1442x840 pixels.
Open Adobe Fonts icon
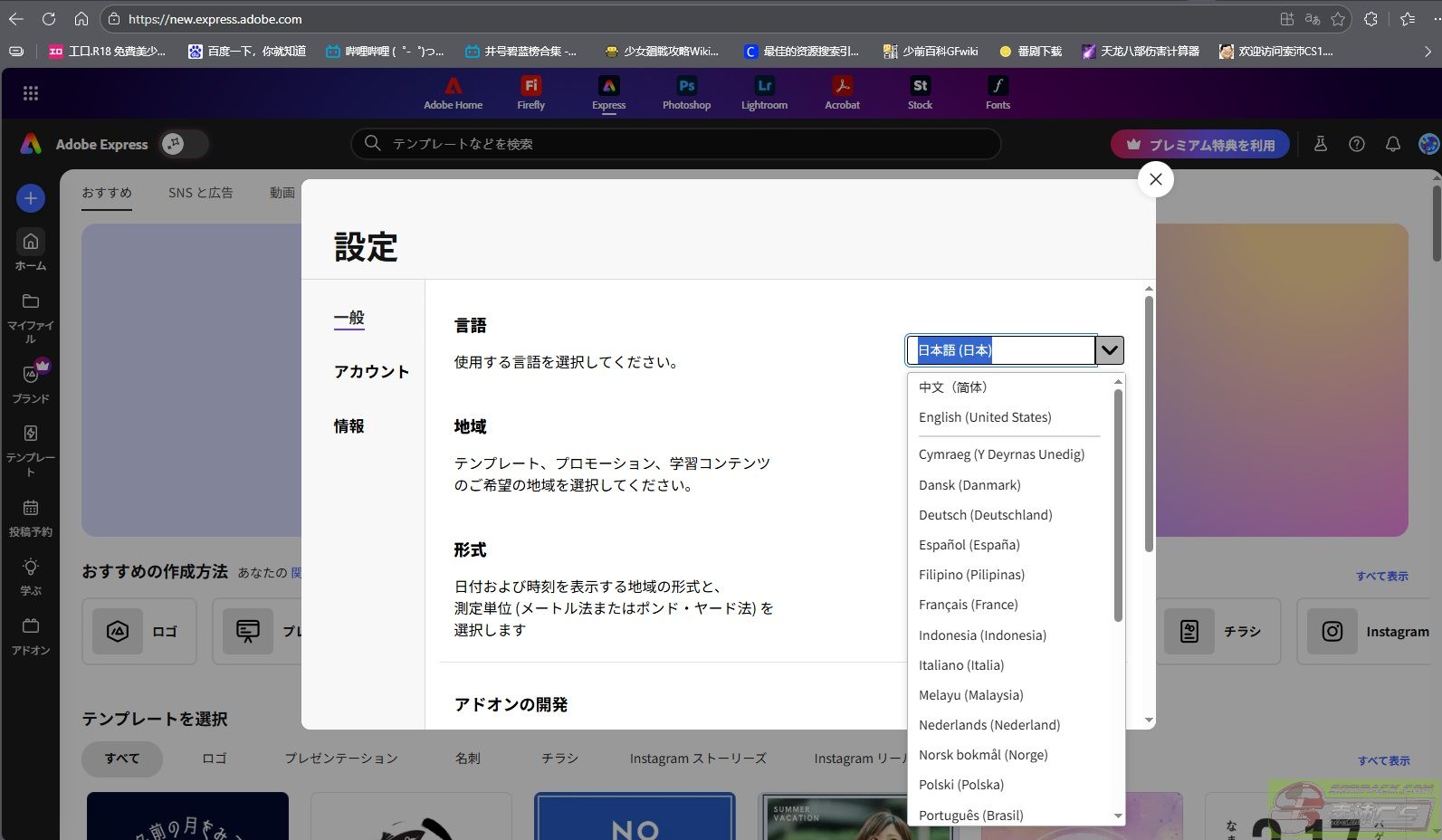tap(998, 92)
